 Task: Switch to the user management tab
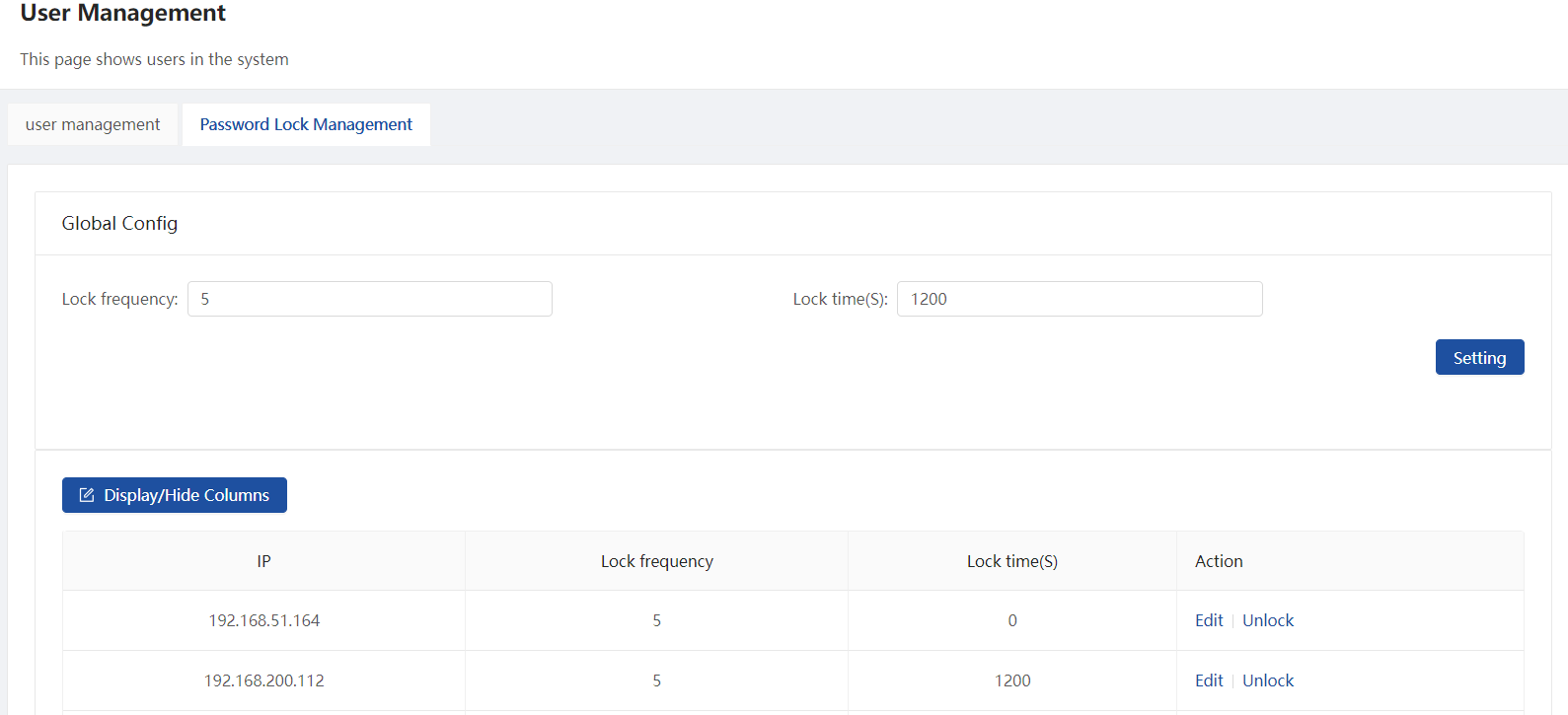point(93,124)
